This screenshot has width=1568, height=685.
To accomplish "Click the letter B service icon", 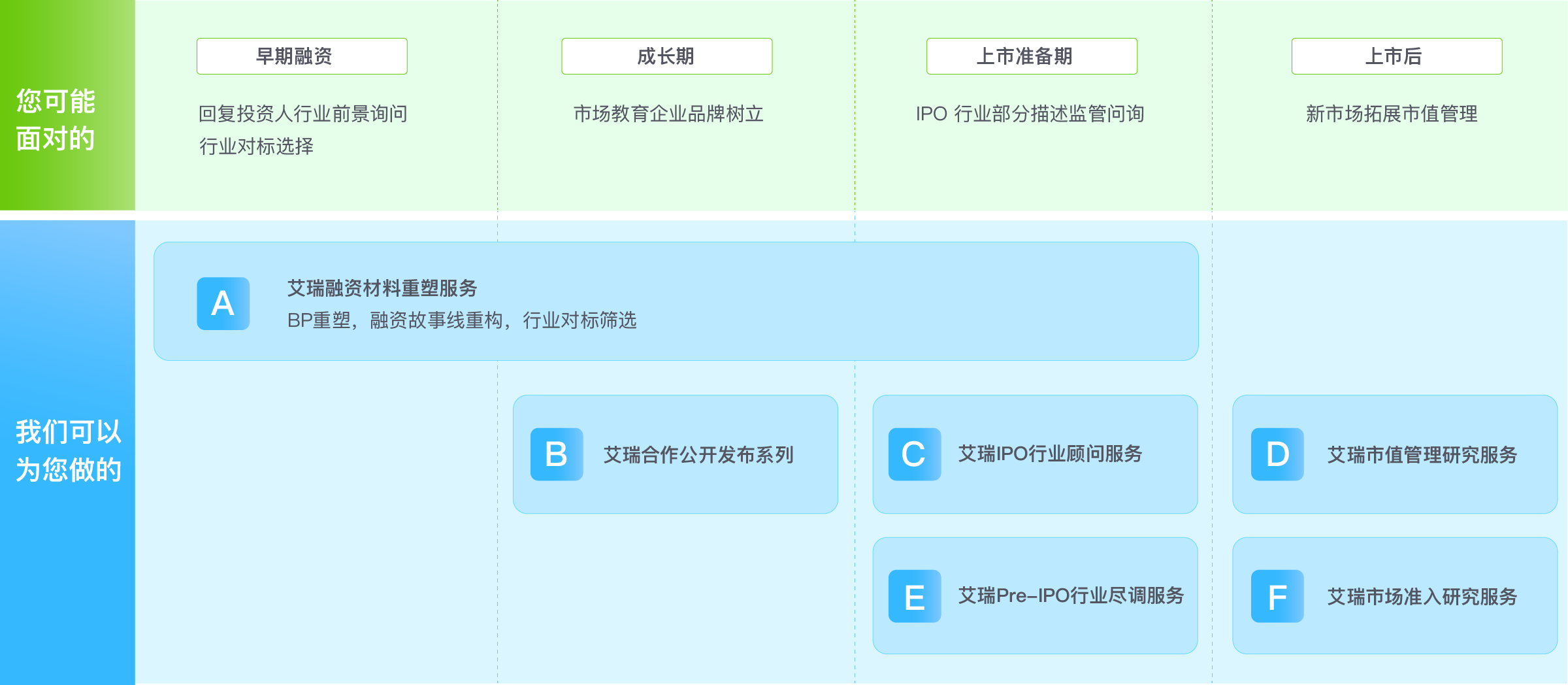I will [x=557, y=454].
